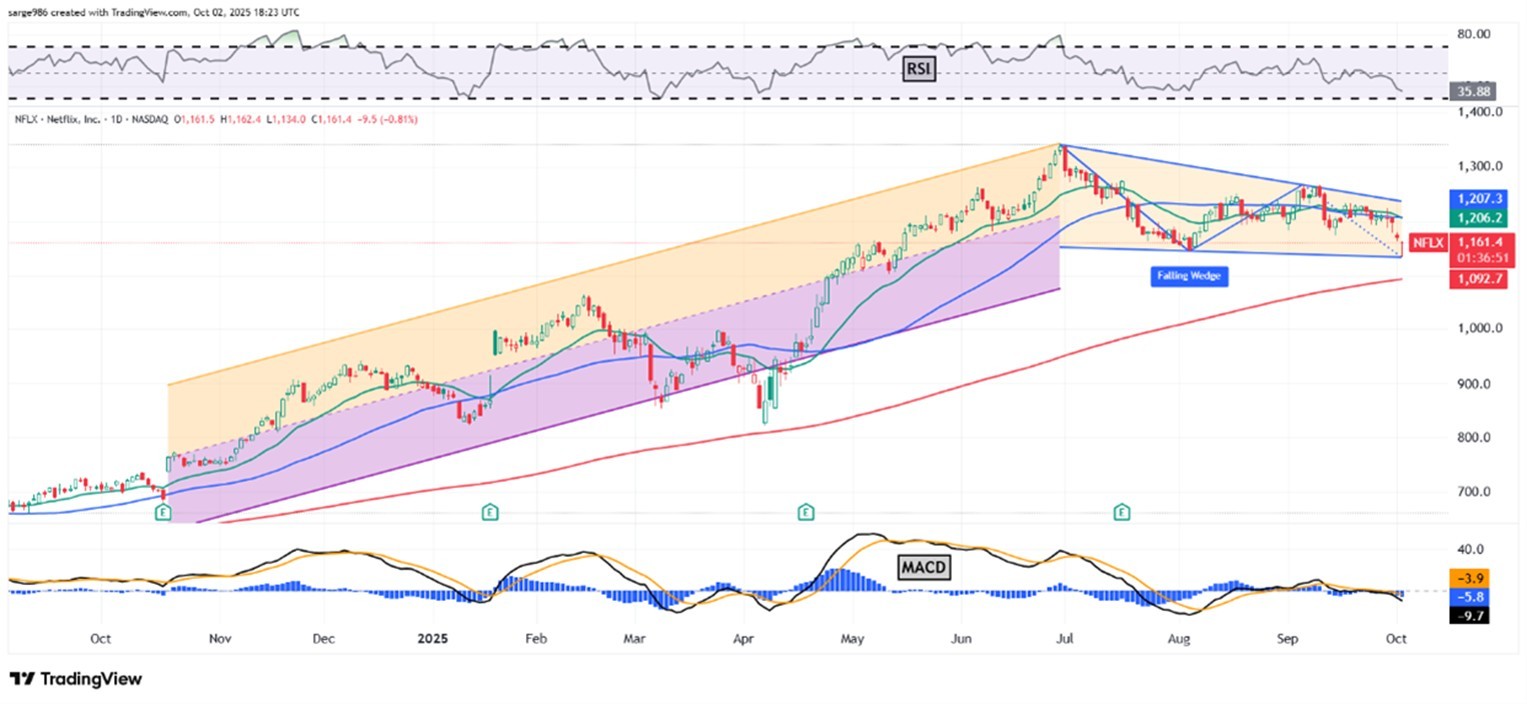Click the earnings 'E' marker near late October
Viewport: 1527px width, 704px height.
tap(162, 512)
